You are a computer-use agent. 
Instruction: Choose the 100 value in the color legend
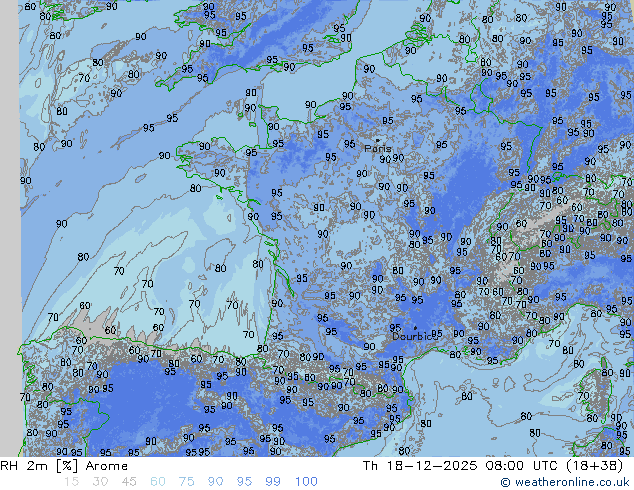(x=306, y=482)
